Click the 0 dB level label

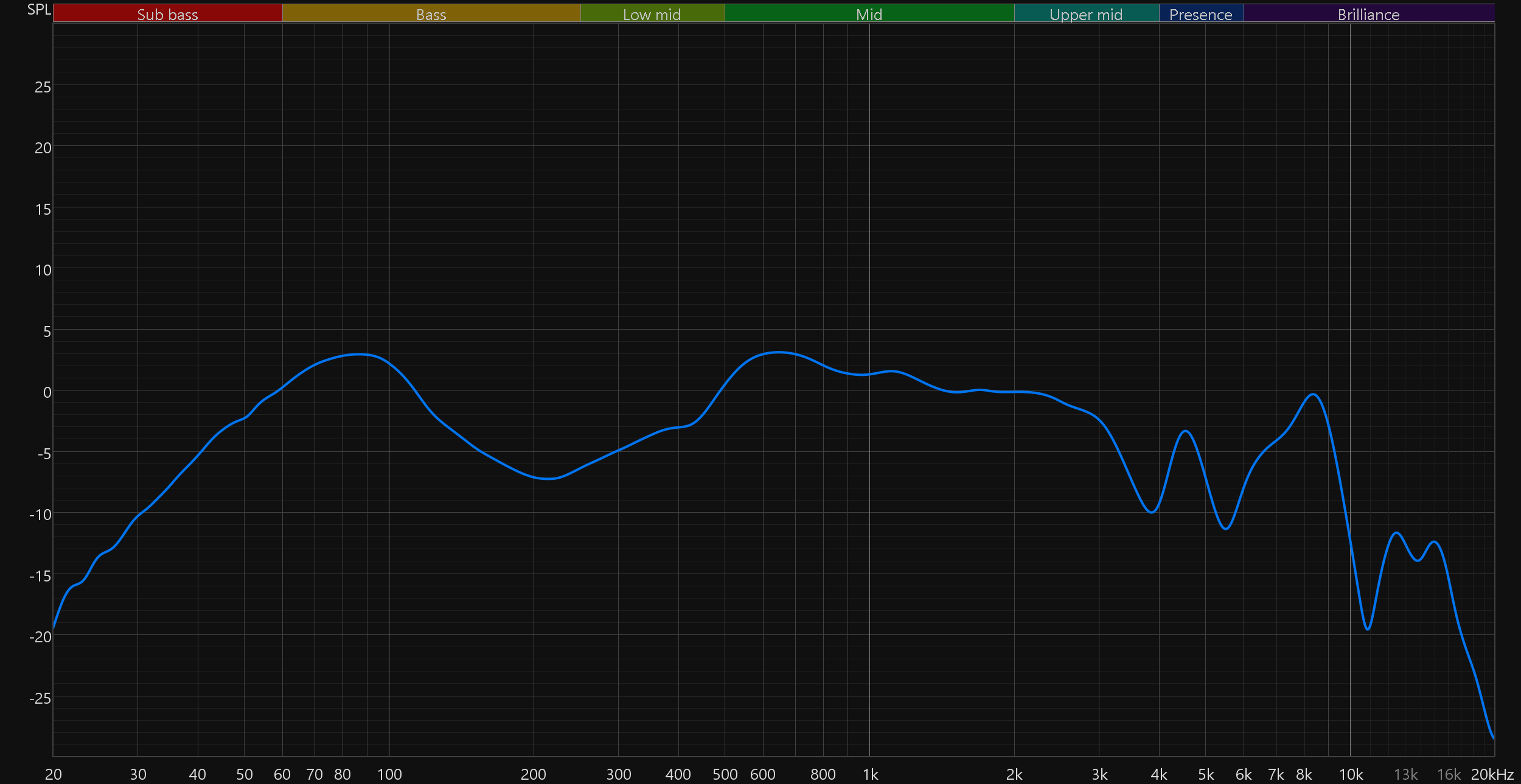(47, 392)
